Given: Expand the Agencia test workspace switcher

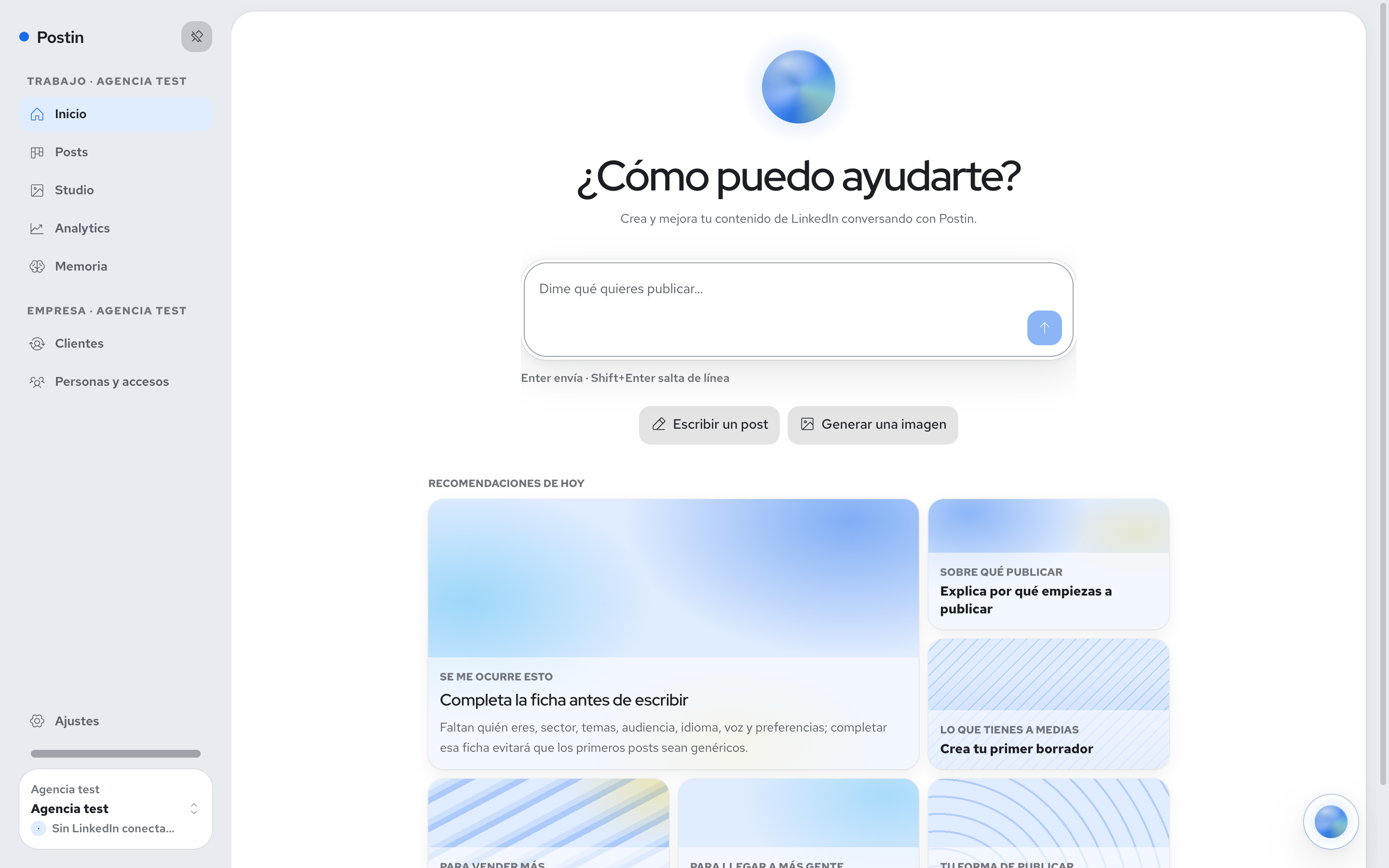Looking at the screenshot, I should point(115,809).
